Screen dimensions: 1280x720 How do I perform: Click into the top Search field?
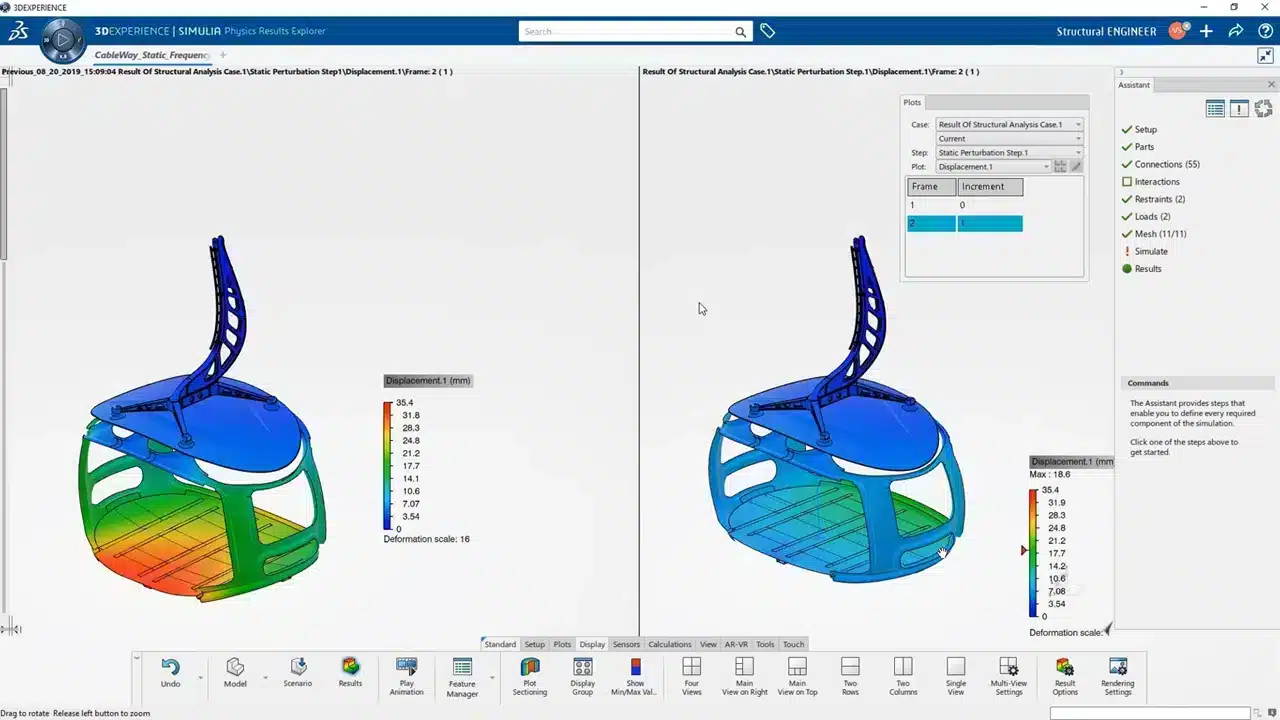click(x=626, y=32)
